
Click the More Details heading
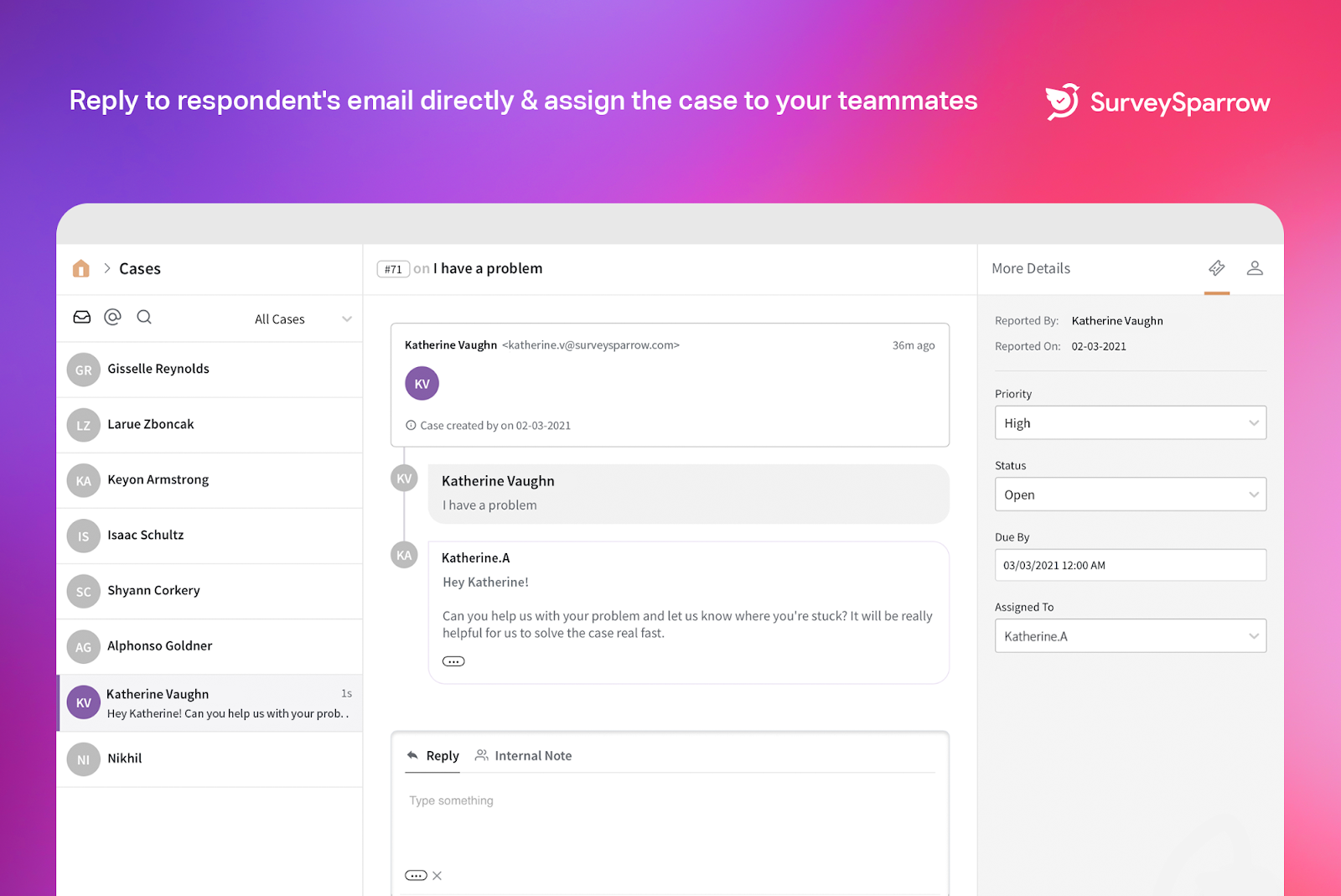click(x=1031, y=268)
